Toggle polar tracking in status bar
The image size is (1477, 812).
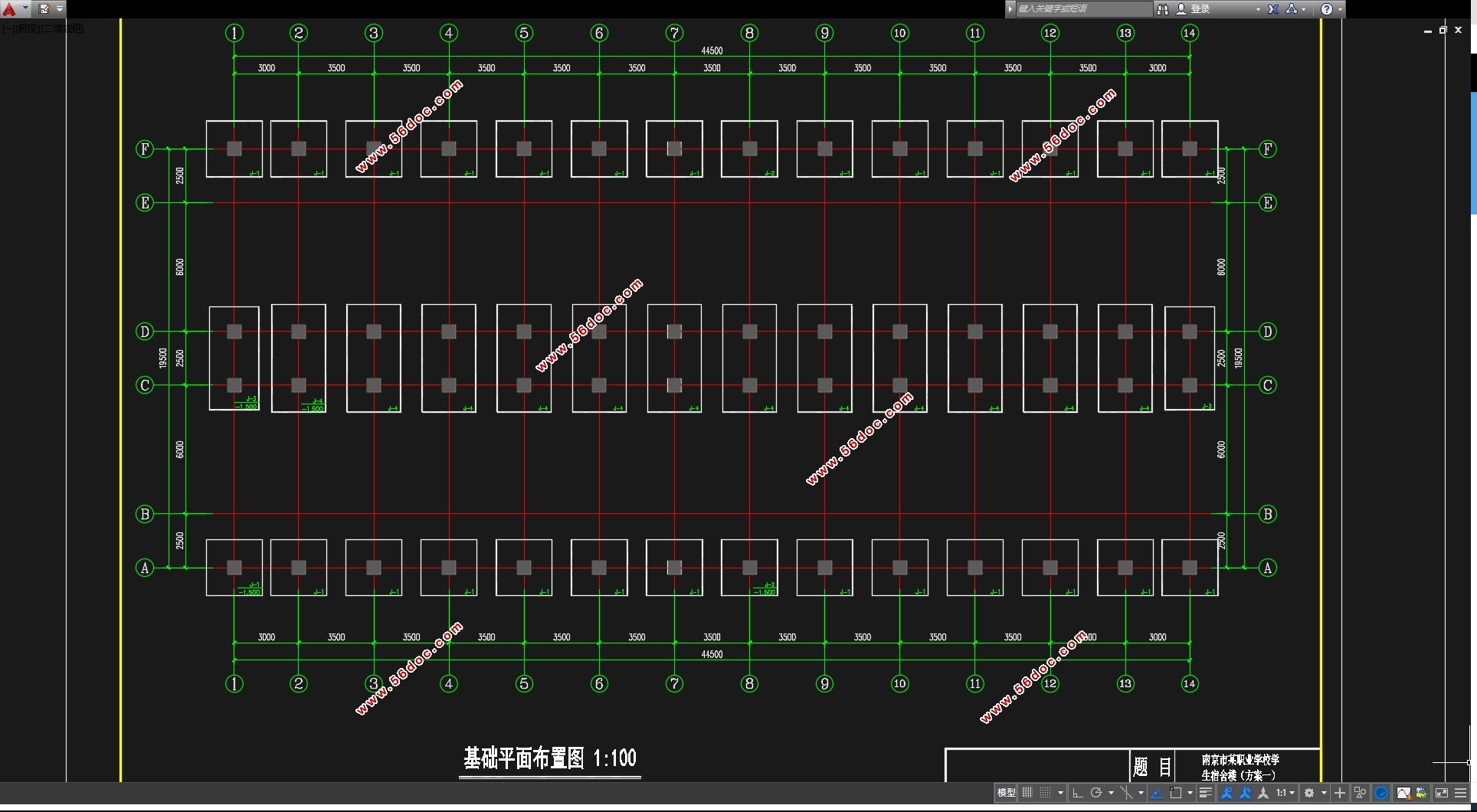pyautogui.click(x=1096, y=793)
